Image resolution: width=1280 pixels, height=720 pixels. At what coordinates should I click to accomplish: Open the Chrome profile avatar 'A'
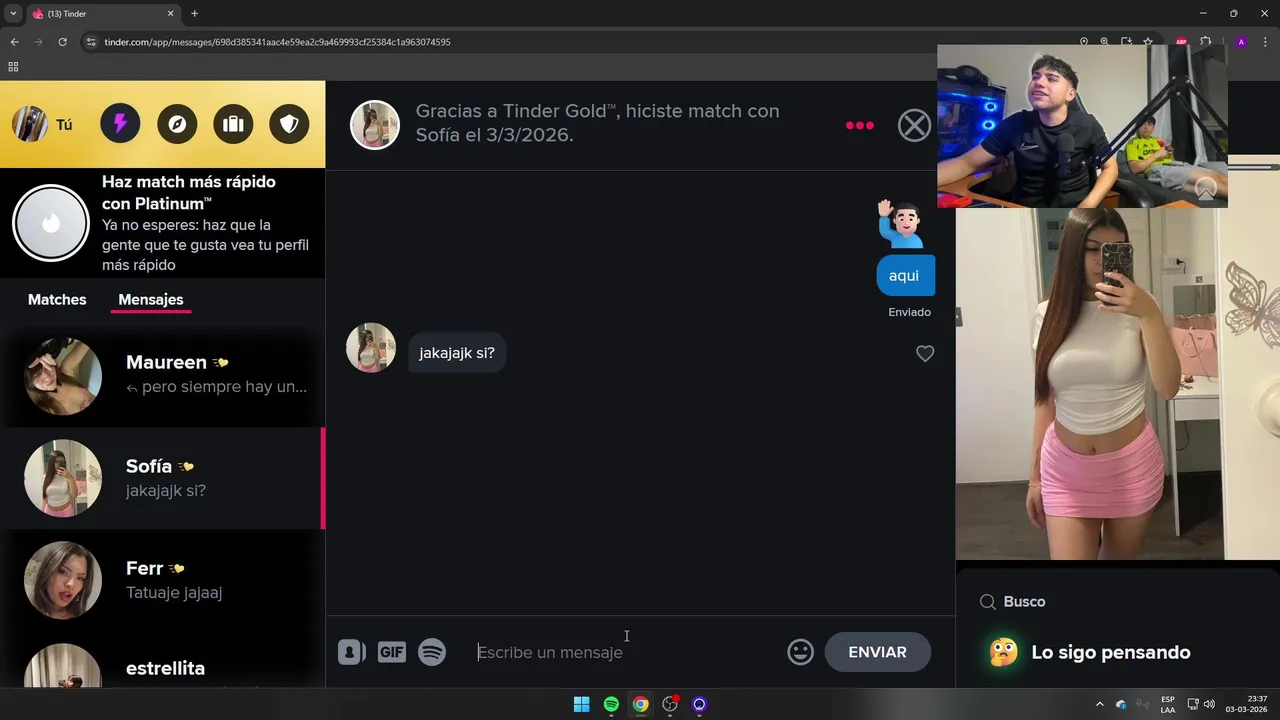1241,42
